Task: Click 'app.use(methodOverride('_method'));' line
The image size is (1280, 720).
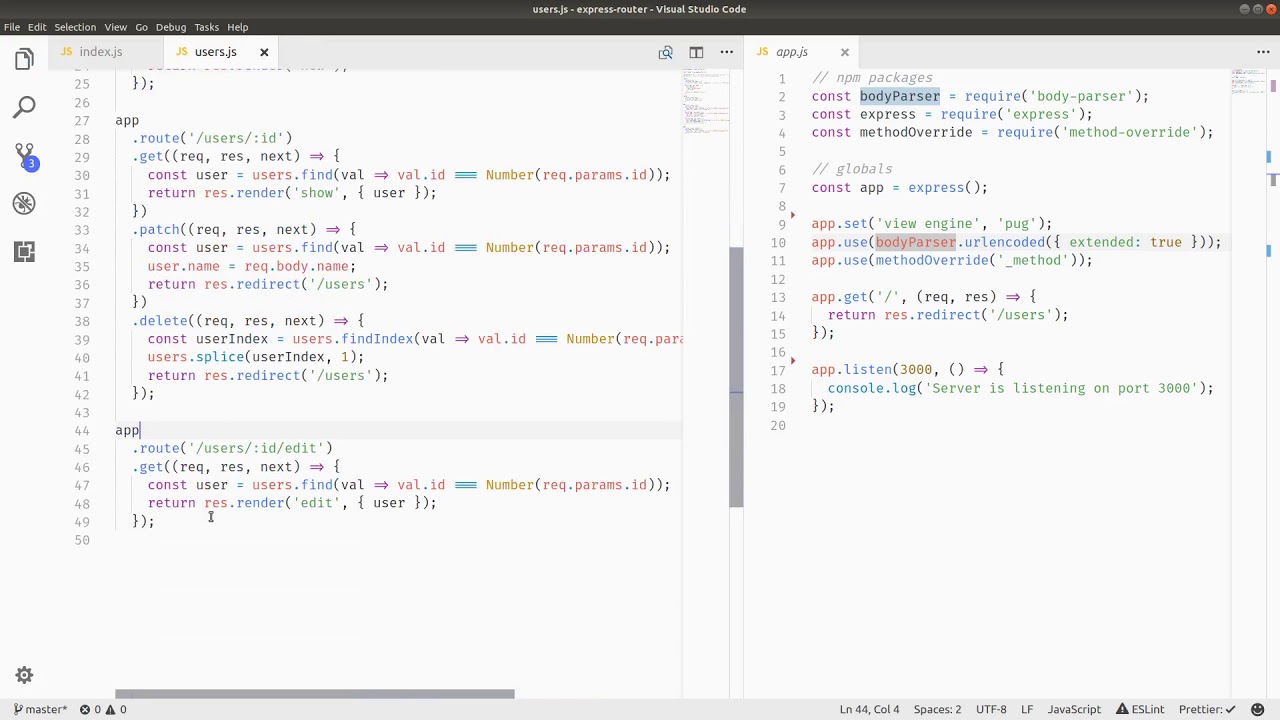Action: coord(952,260)
